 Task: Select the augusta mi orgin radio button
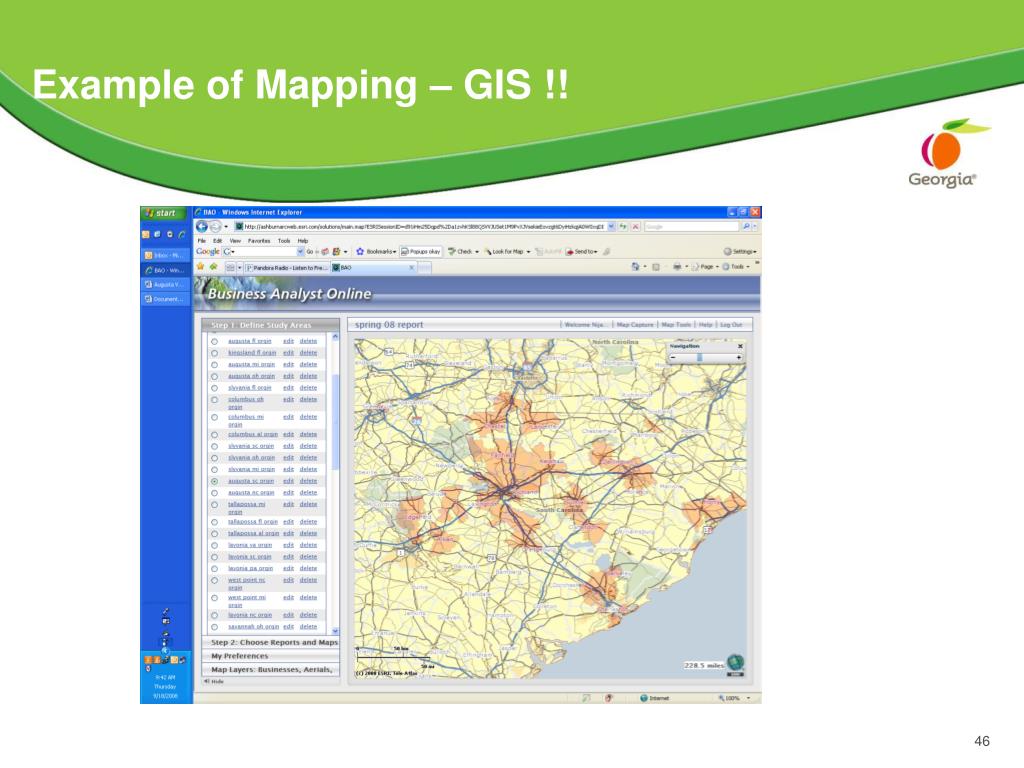click(214, 364)
